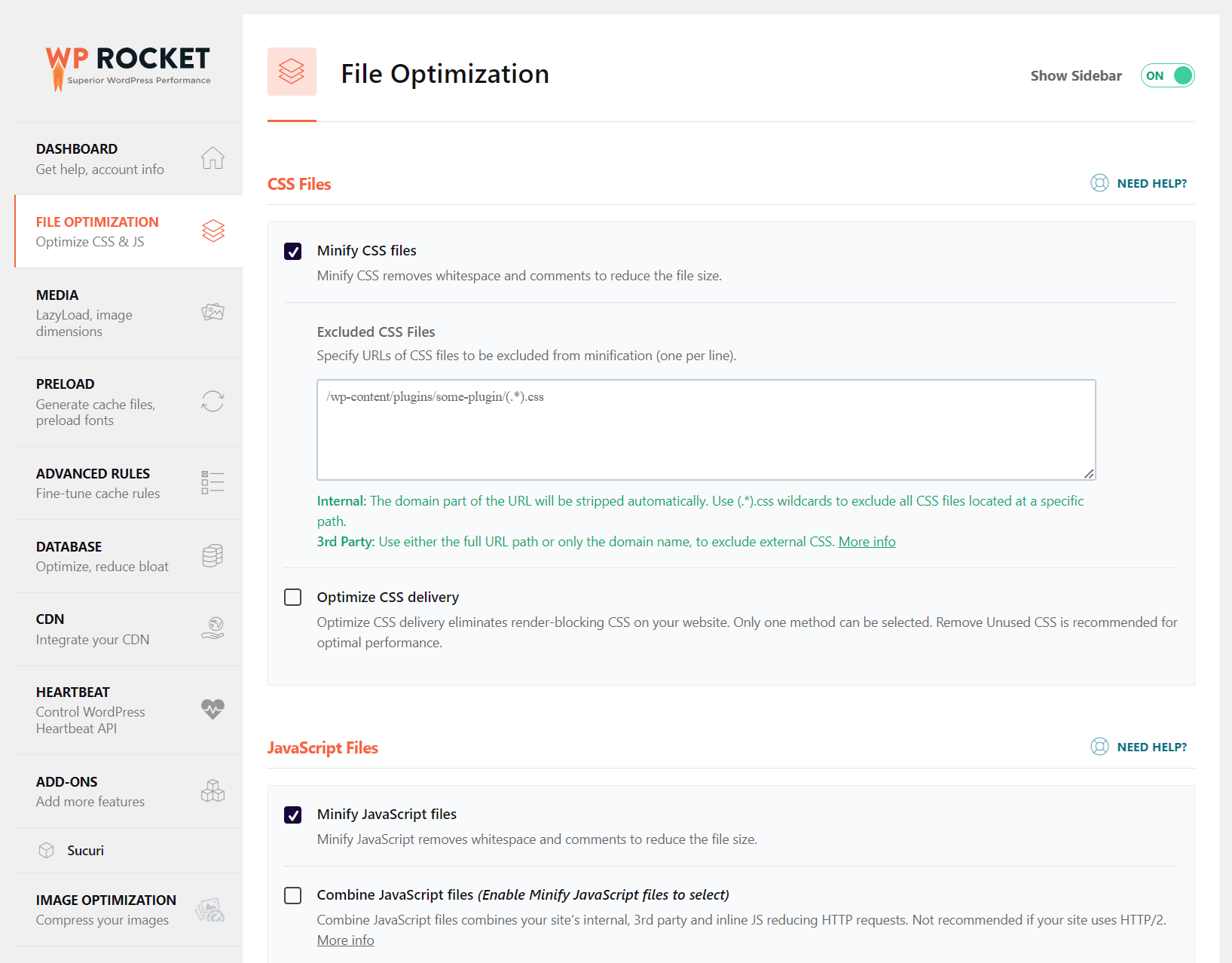This screenshot has width=1232, height=963.
Task: Open More info under Combine JavaScript files
Action: 345,940
